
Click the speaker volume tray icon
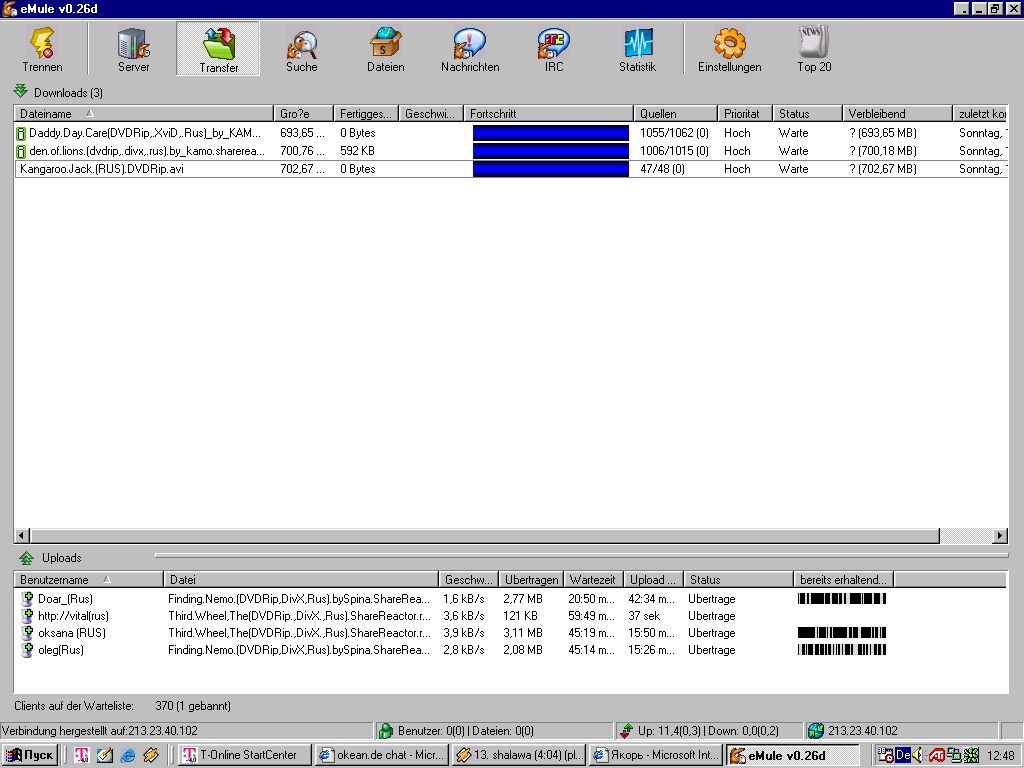click(917, 755)
